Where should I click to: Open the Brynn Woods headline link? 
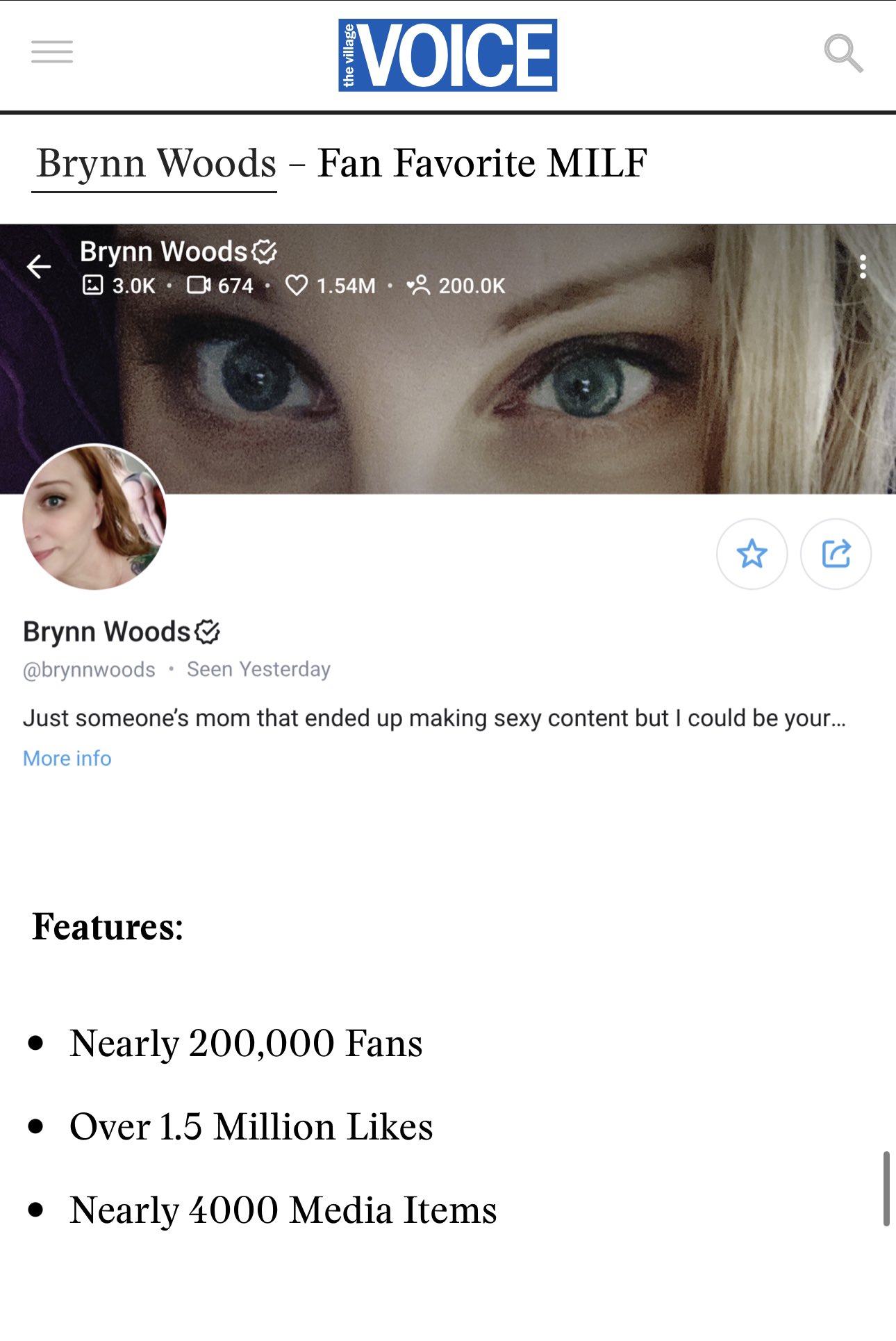156,163
